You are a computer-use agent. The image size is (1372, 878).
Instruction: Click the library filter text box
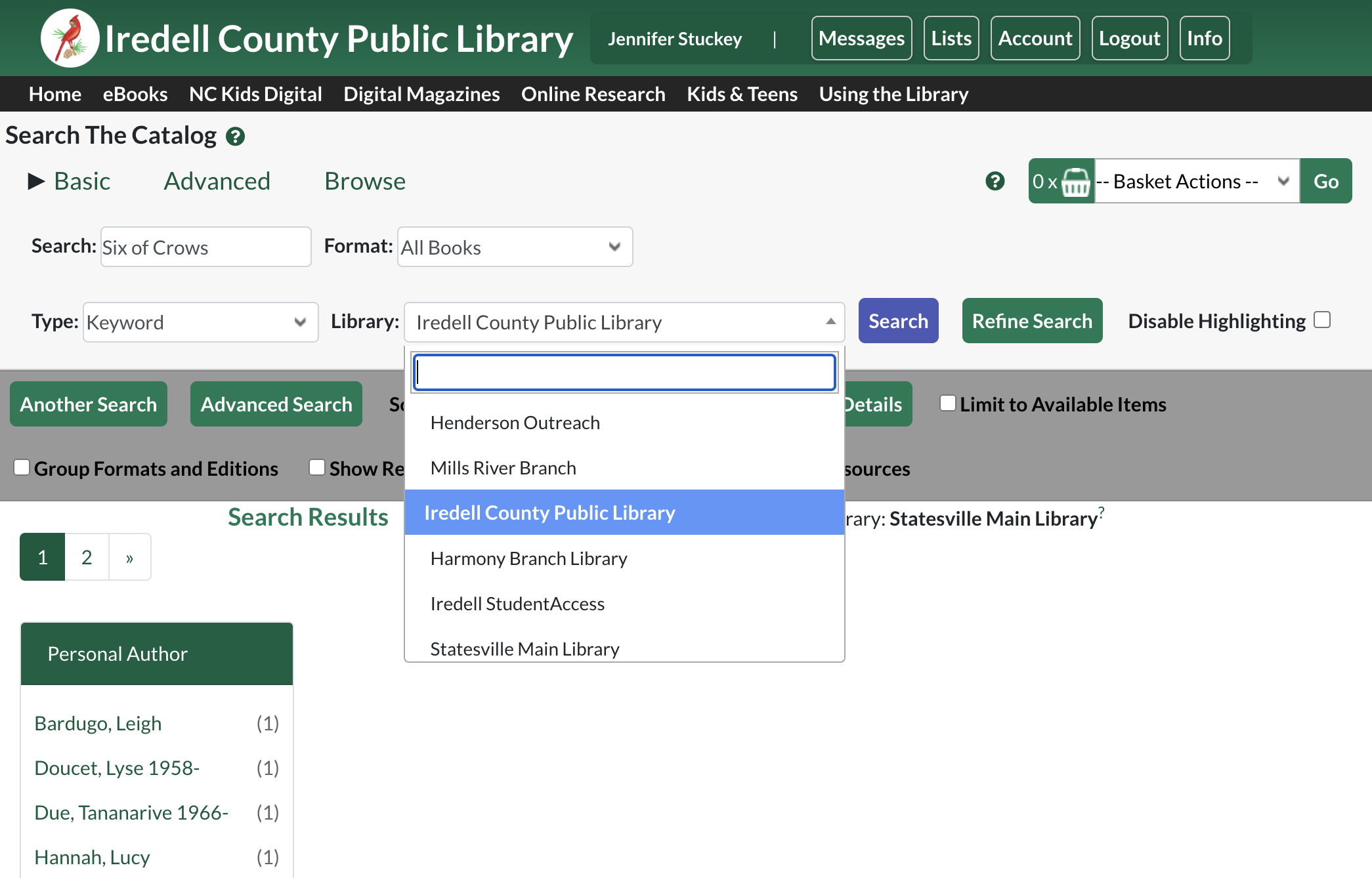click(624, 372)
